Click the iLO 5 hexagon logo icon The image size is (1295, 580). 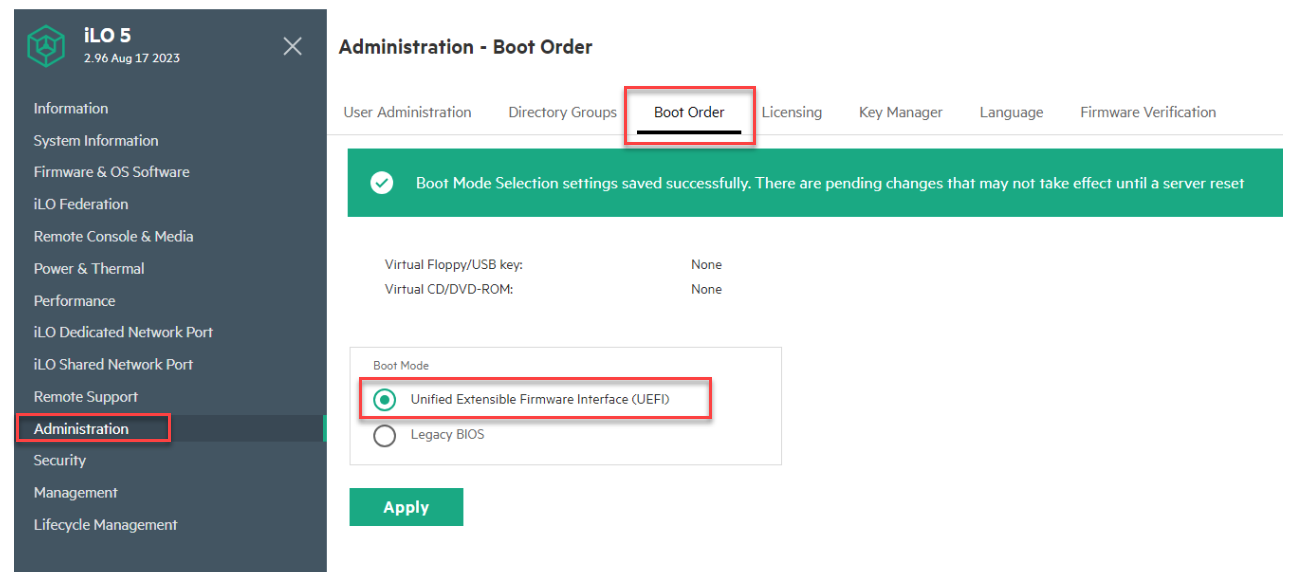point(45,46)
